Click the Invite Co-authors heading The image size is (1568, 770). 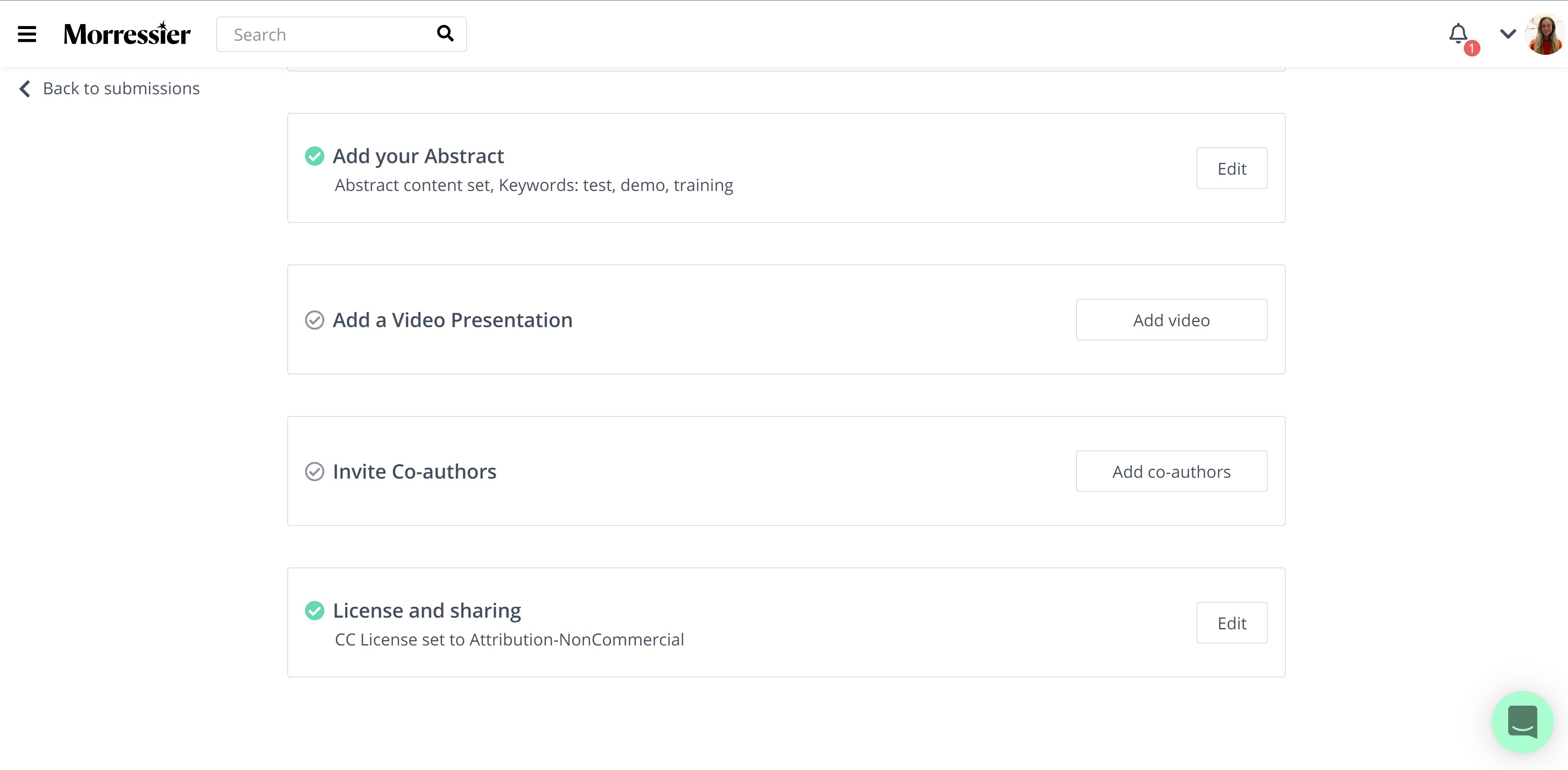click(415, 472)
